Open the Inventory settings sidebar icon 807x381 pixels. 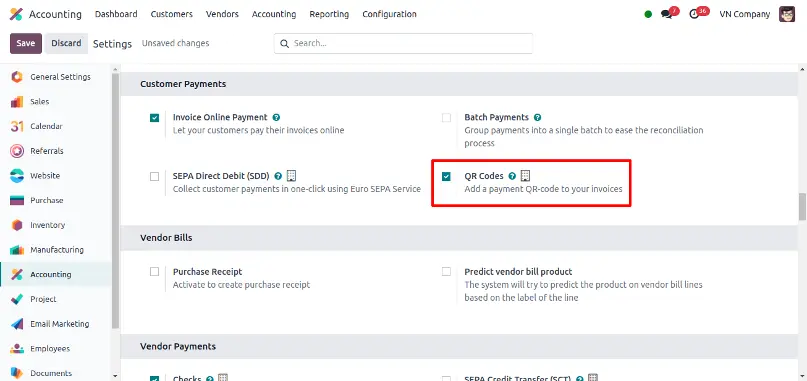(x=17, y=225)
